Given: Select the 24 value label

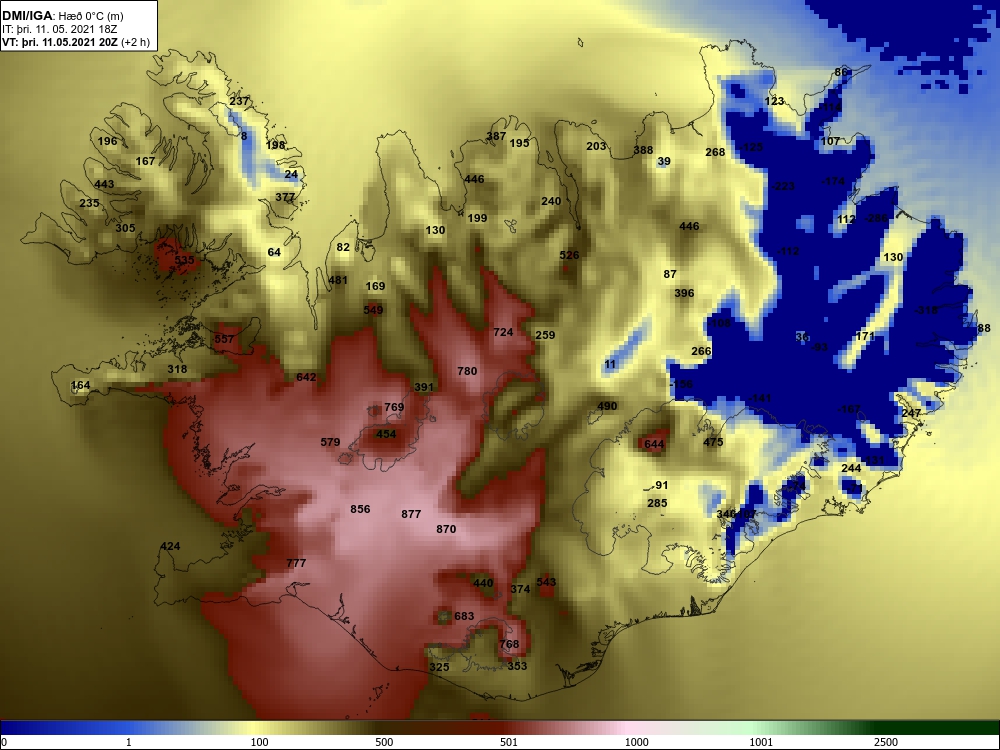Looking at the screenshot, I should pyautogui.click(x=291, y=174).
